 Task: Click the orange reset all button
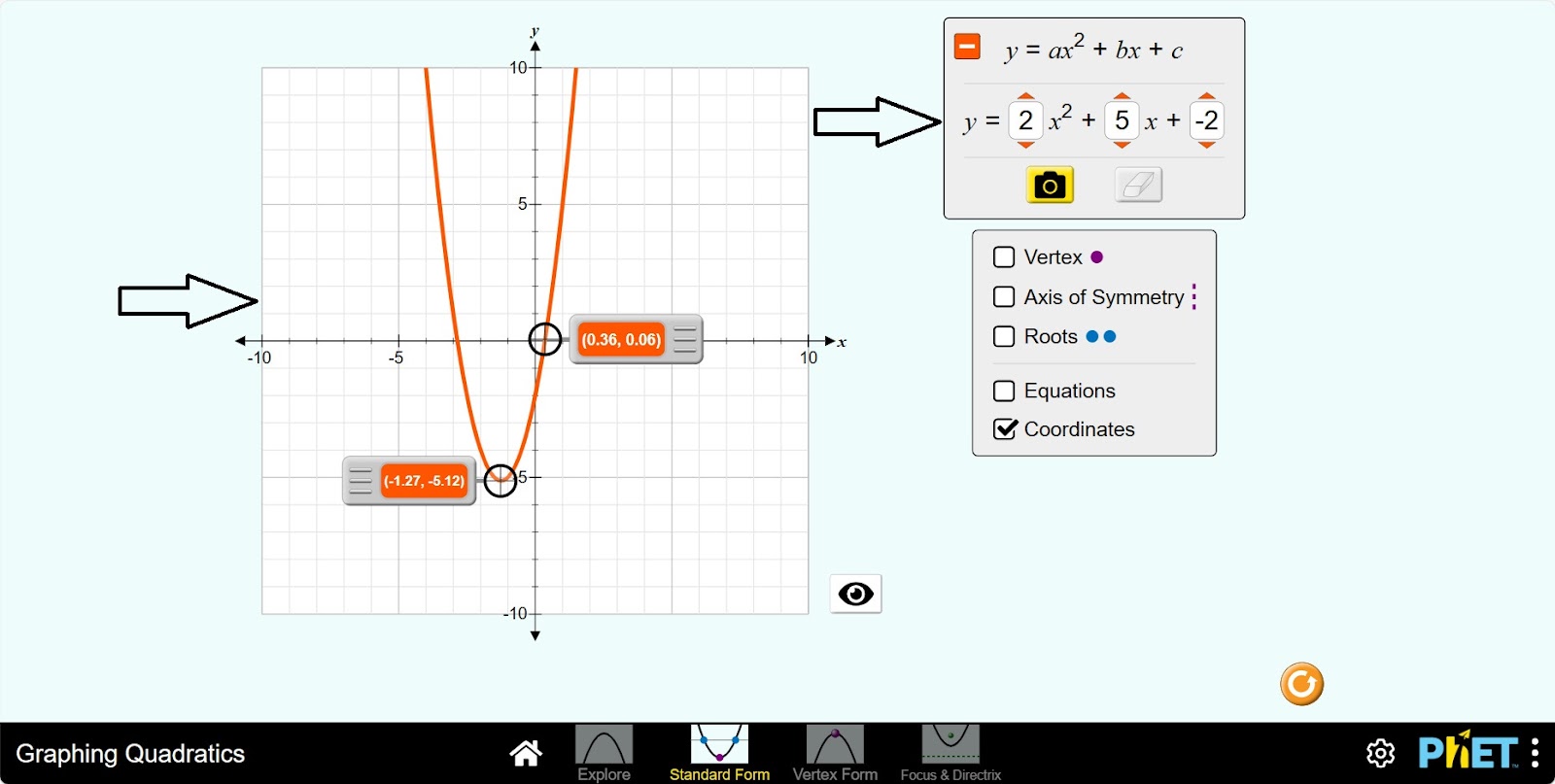pos(1301,684)
